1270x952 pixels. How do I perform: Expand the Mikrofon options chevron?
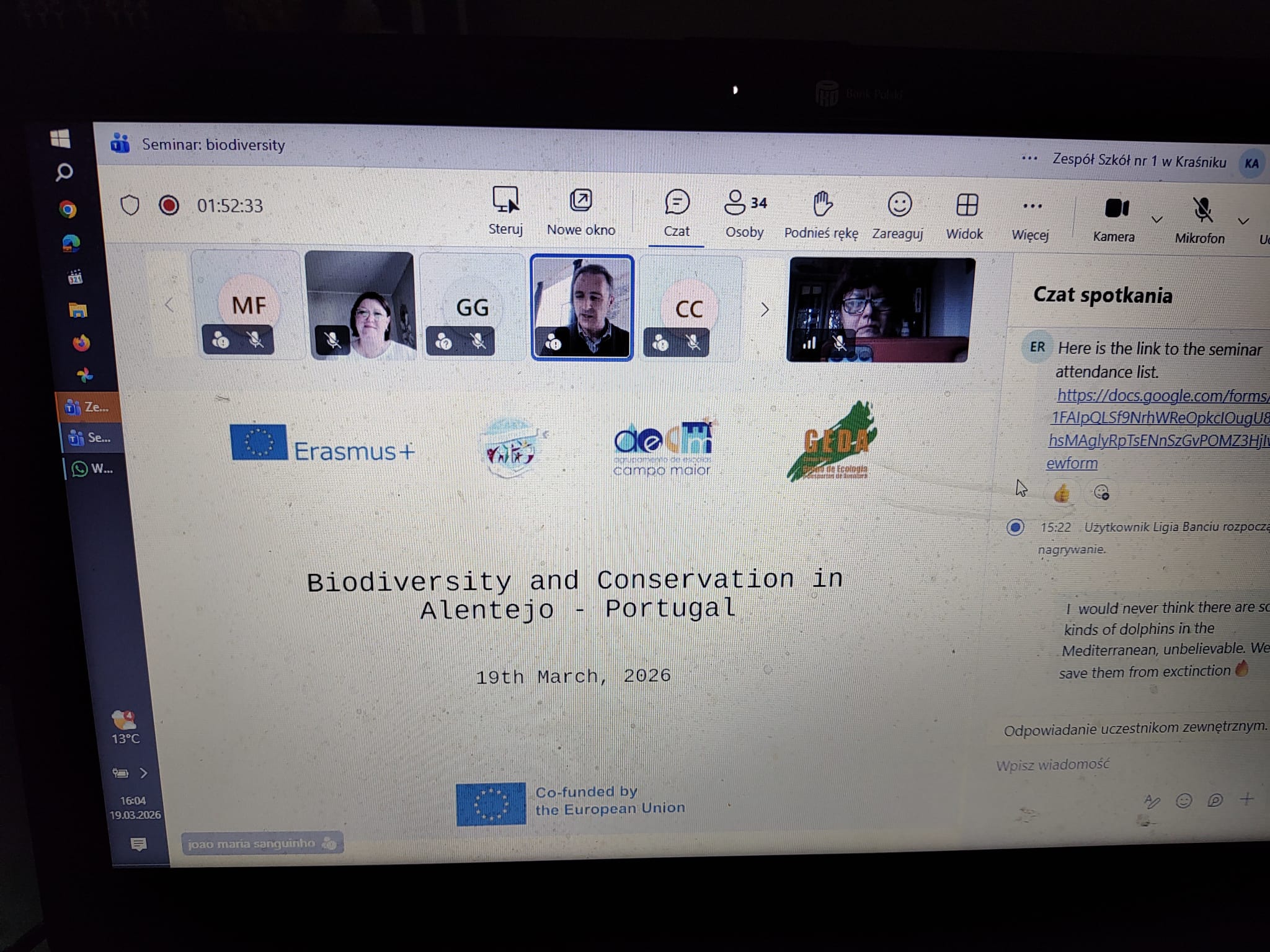pyautogui.click(x=1243, y=221)
